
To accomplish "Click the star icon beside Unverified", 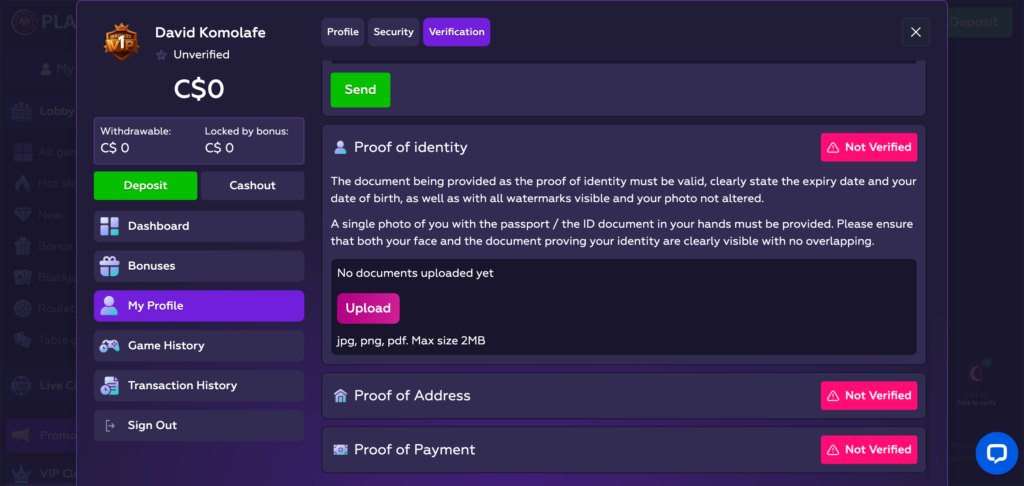I will (x=161, y=55).
